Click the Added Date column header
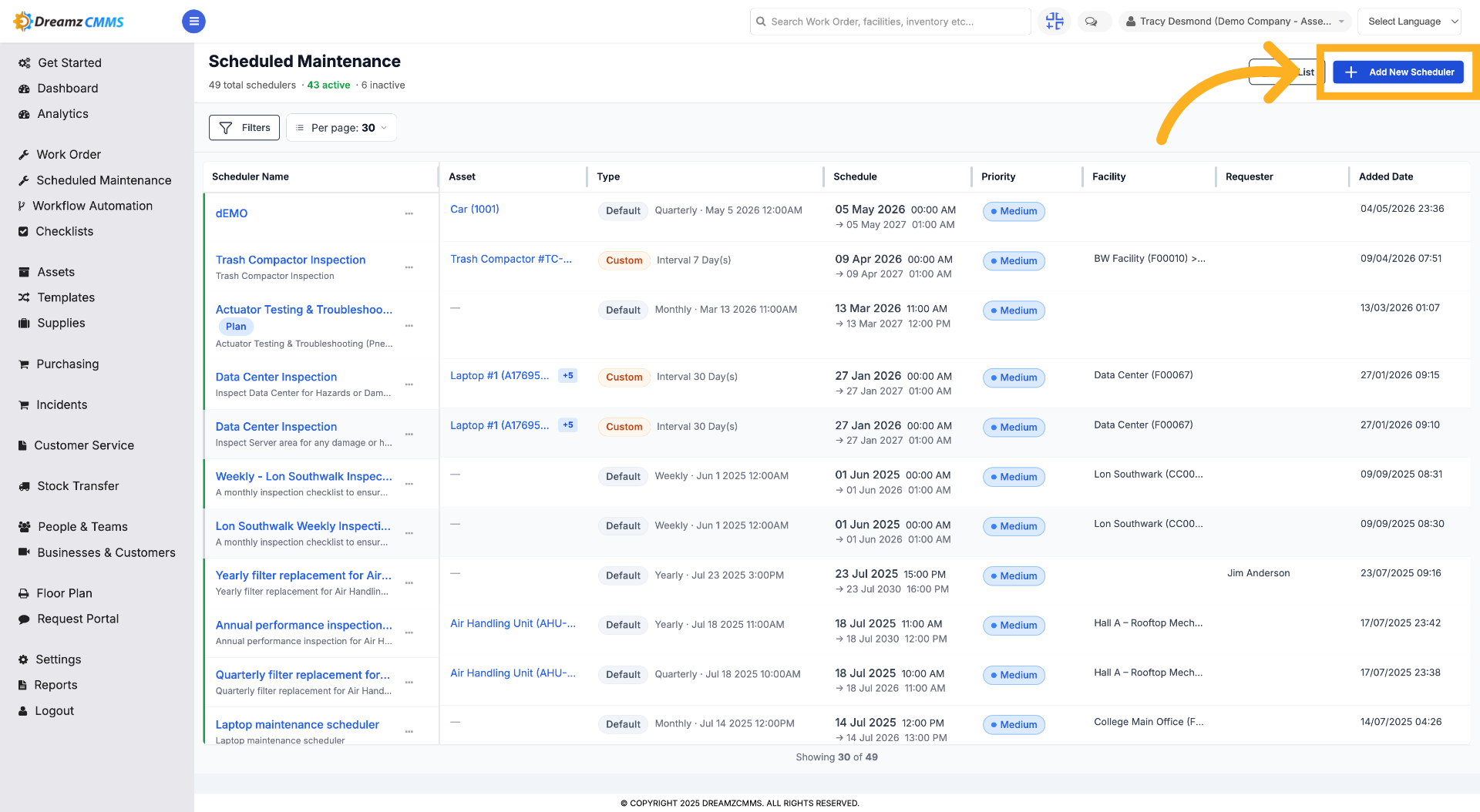 [x=1386, y=176]
